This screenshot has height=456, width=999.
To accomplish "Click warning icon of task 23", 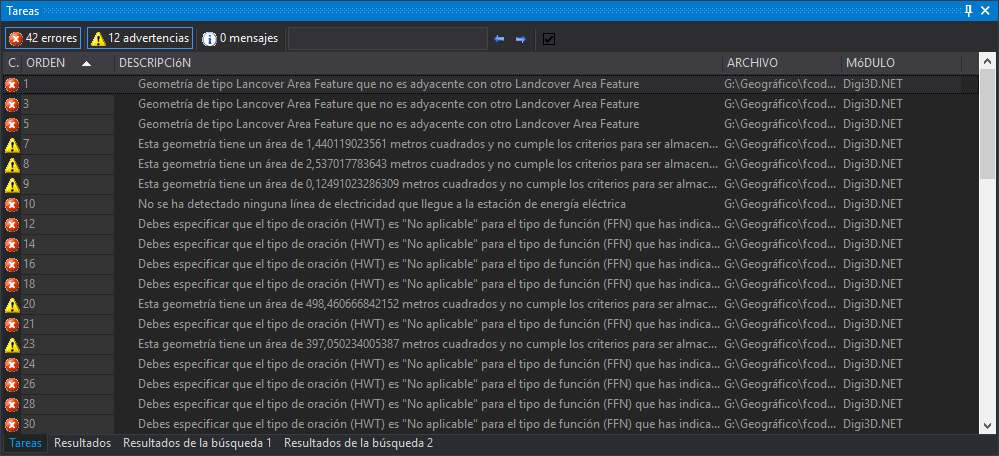I will (x=11, y=345).
